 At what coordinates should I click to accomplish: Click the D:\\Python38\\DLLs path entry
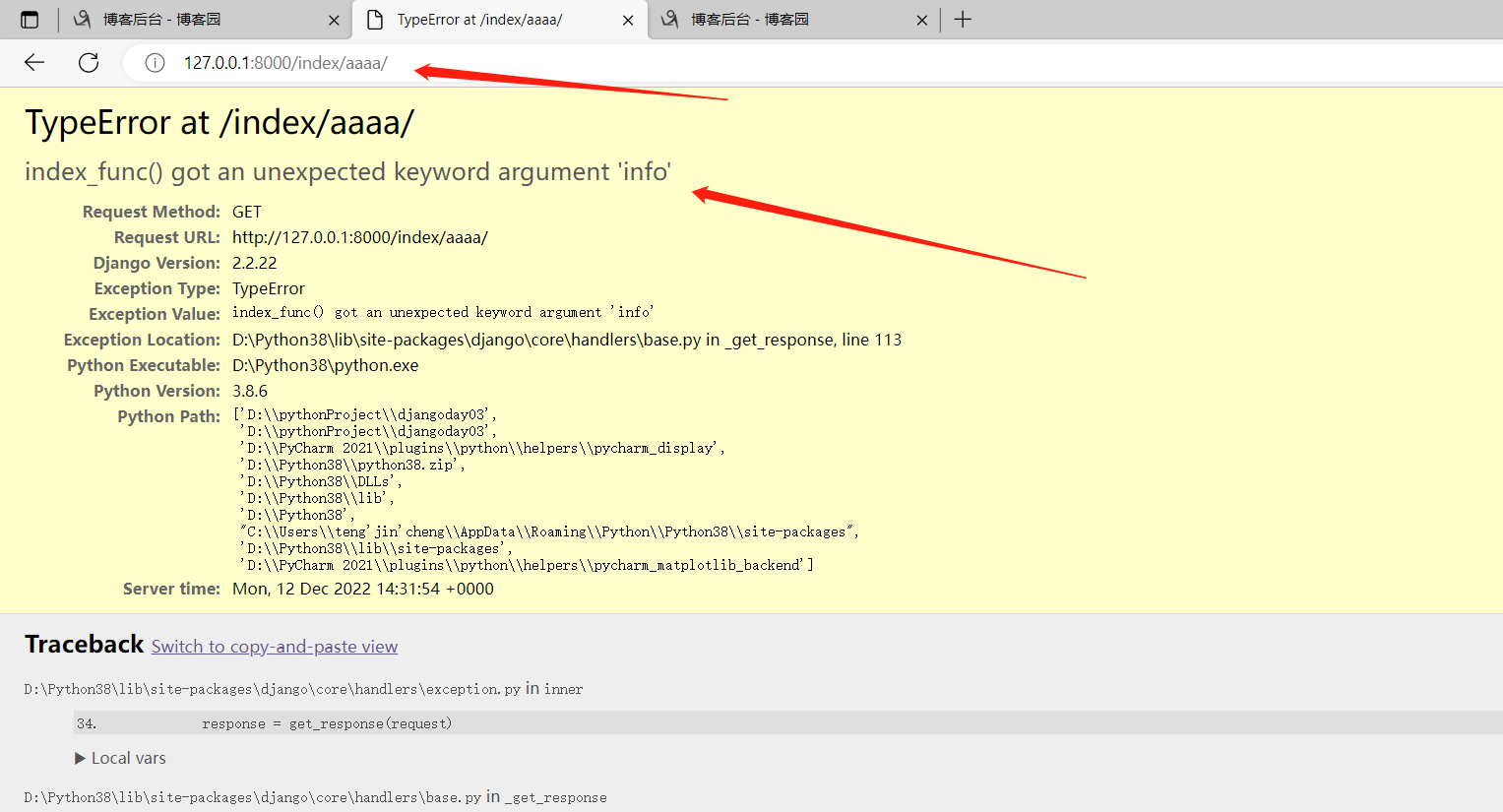click(x=321, y=481)
